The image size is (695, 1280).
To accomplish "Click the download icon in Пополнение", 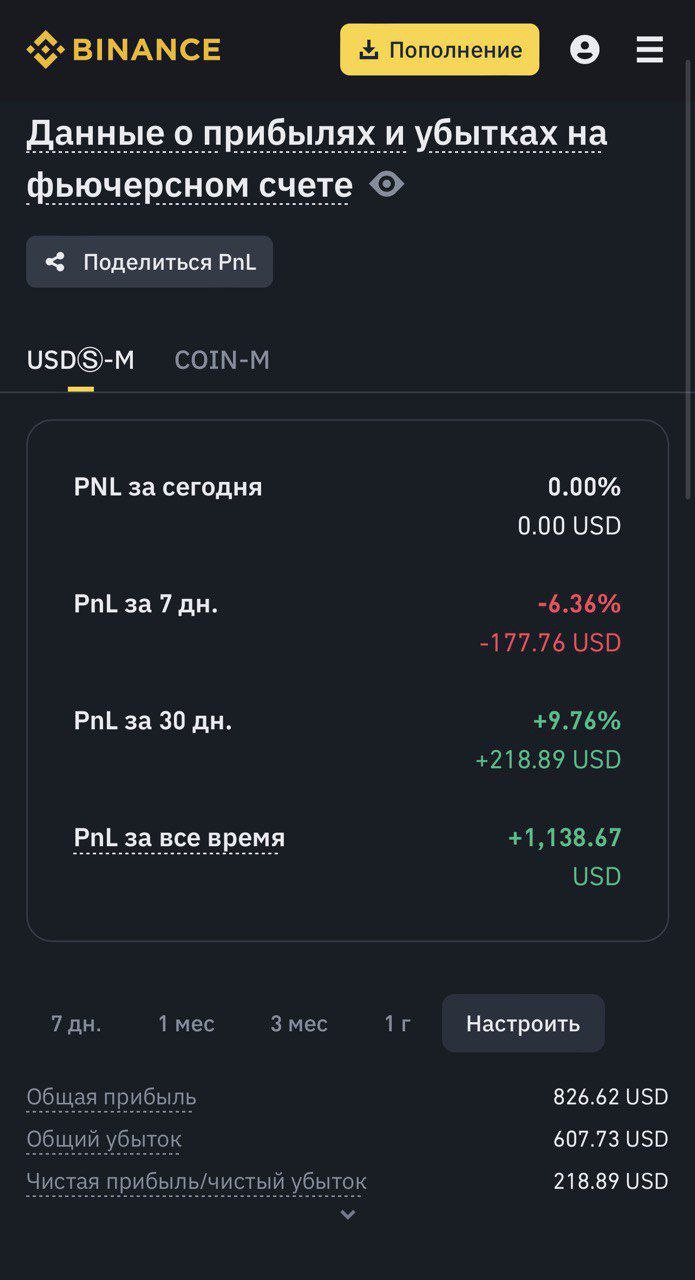I will coord(369,50).
